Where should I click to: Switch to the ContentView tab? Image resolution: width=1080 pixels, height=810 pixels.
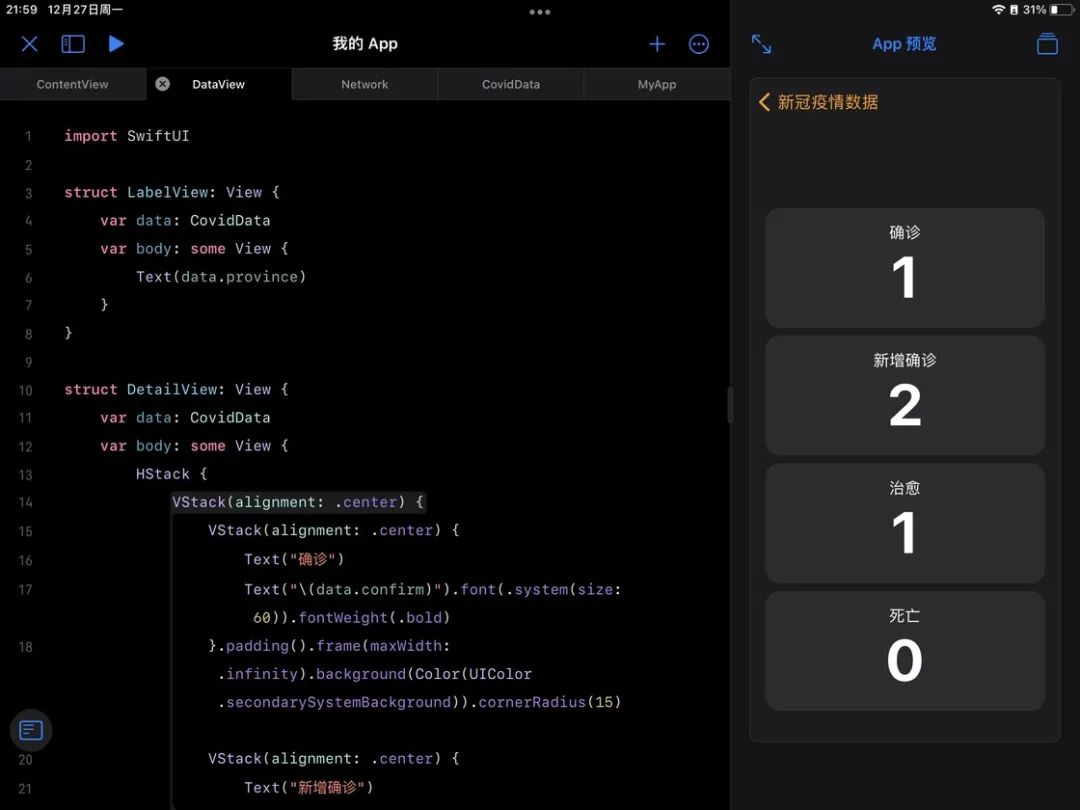tap(72, 84)
